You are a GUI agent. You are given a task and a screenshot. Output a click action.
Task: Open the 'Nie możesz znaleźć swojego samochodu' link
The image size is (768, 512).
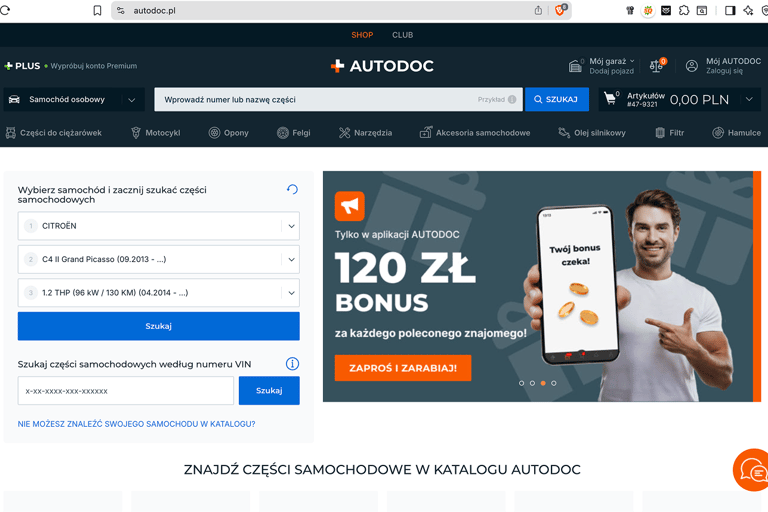tap(137, 424)
